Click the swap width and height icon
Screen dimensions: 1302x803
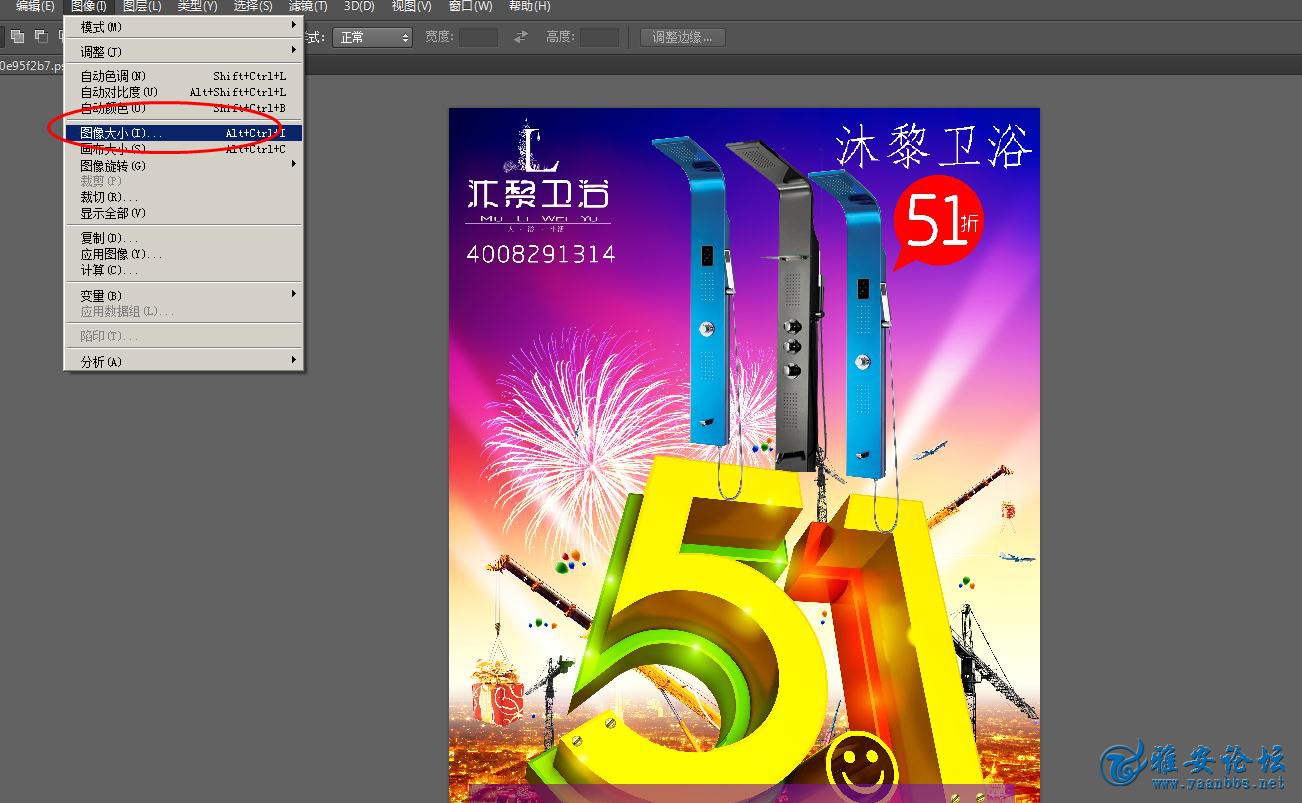pyautogui.click(x=520, y=37)
